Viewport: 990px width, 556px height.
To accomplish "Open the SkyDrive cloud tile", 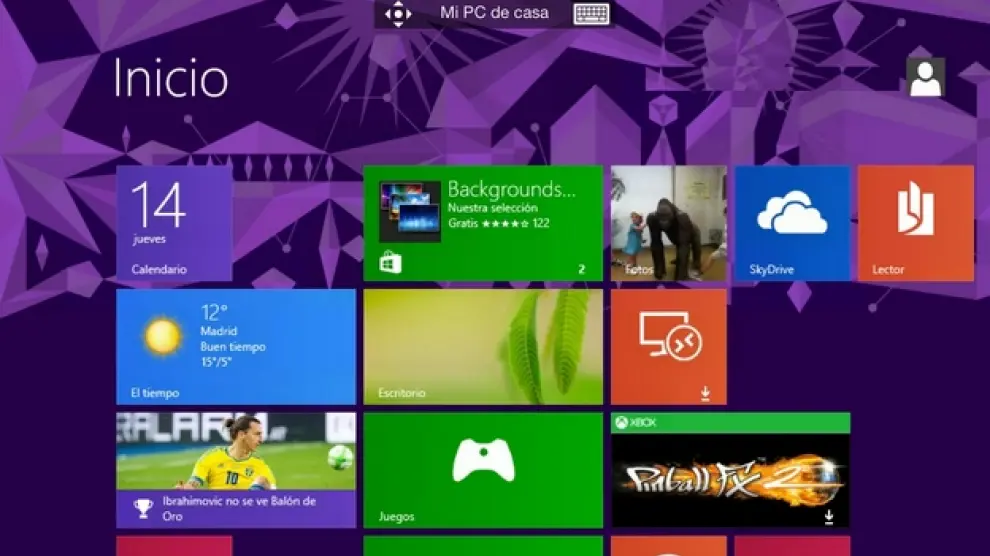I will (792, 223).
